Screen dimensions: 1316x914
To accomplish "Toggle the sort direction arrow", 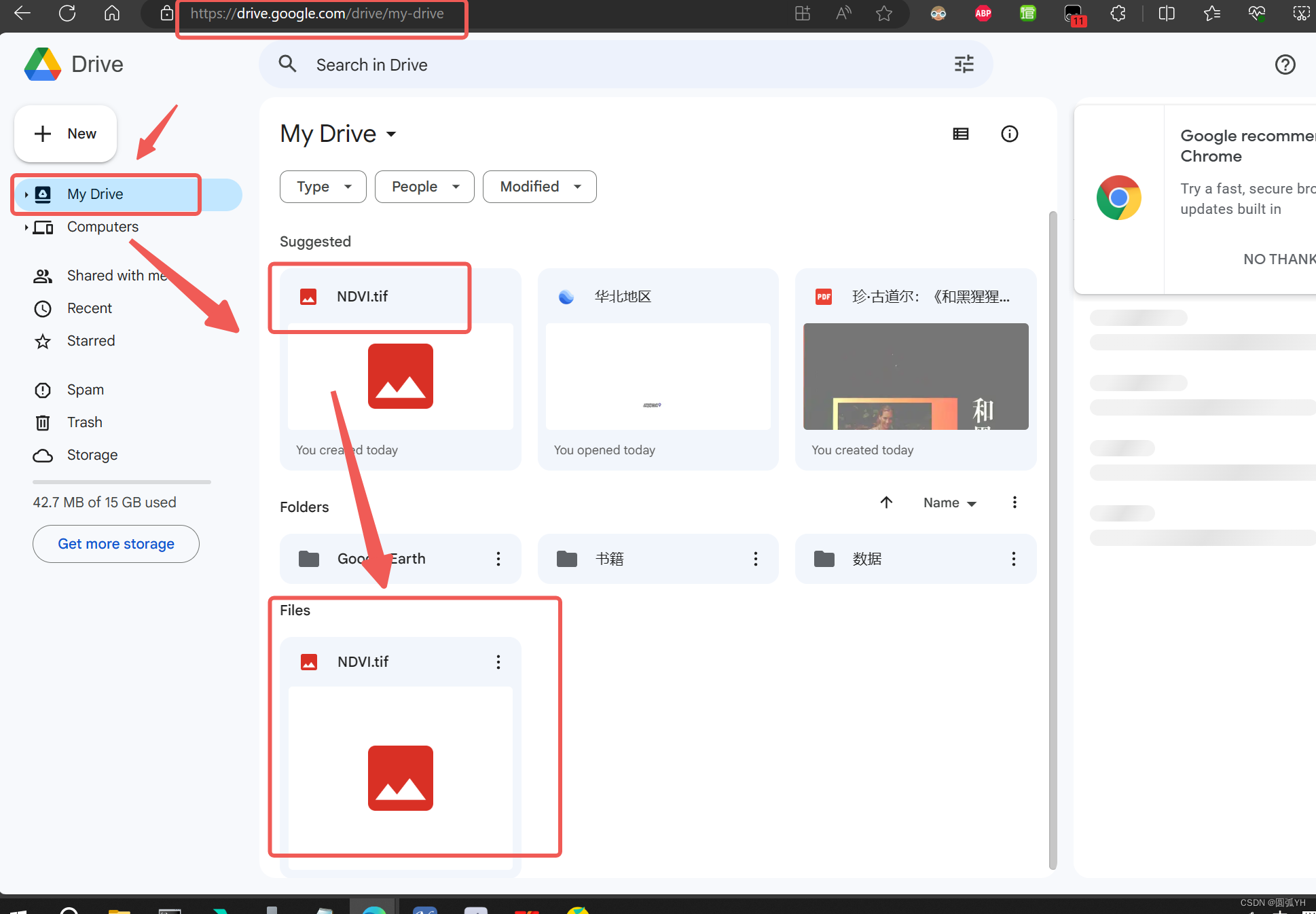I will [x=886, y=502].
